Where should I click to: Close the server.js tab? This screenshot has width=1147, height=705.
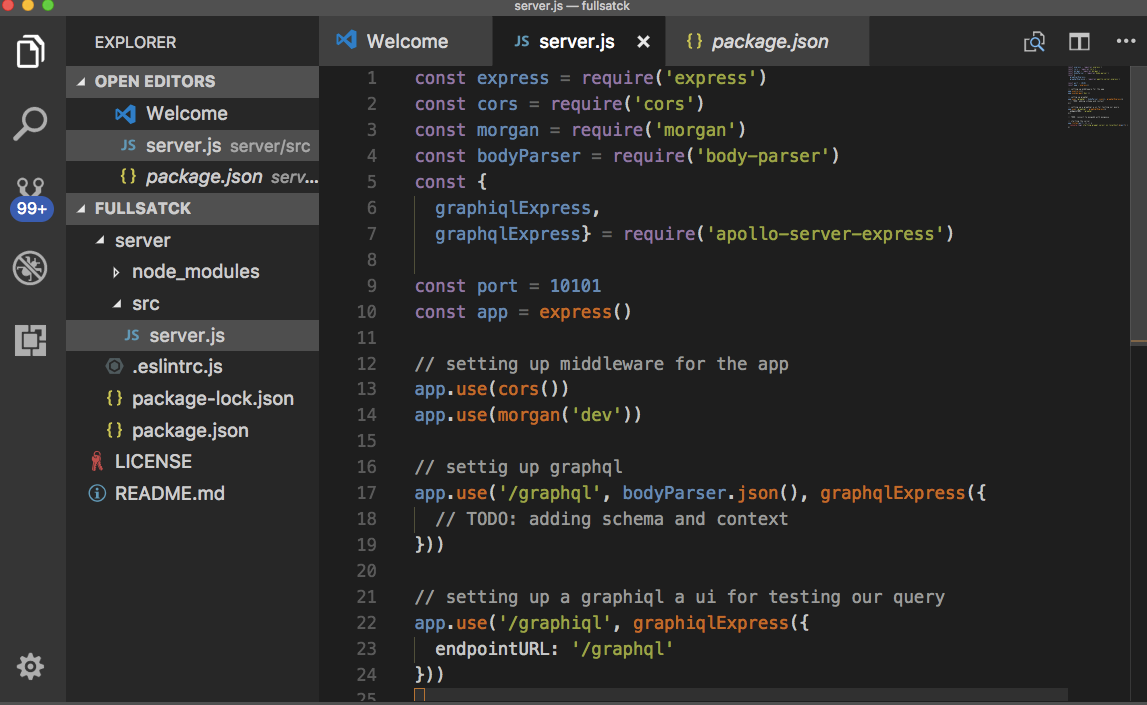[x=643, y=41]
